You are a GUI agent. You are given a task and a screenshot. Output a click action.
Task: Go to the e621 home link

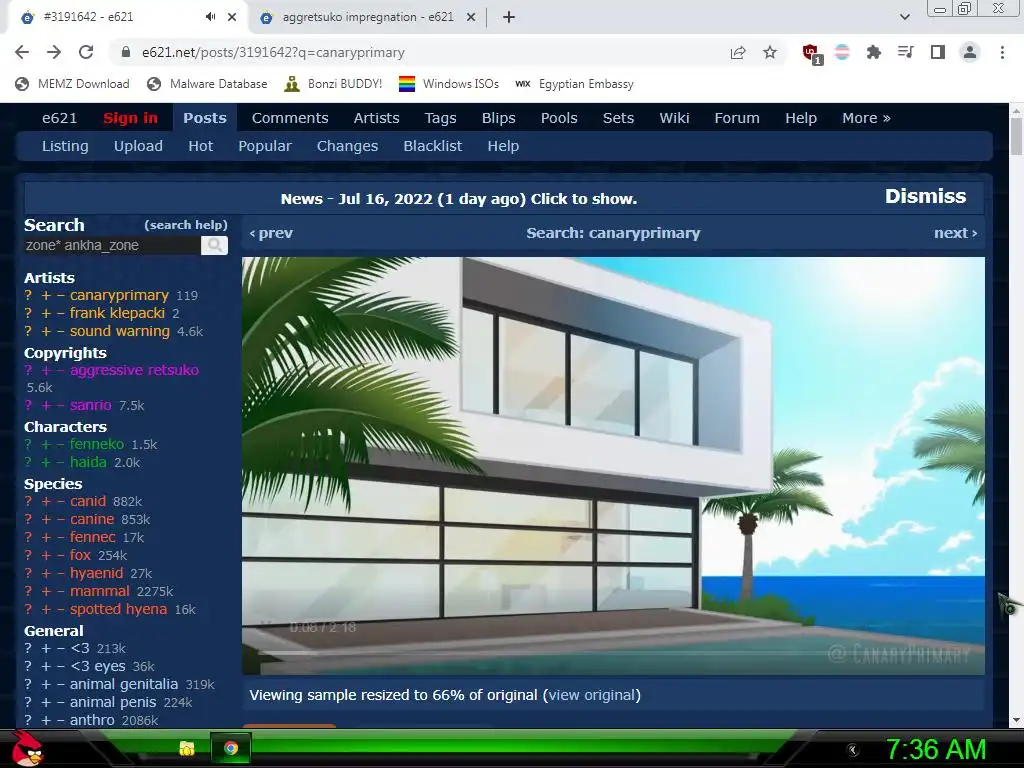[x=59, y=118]
